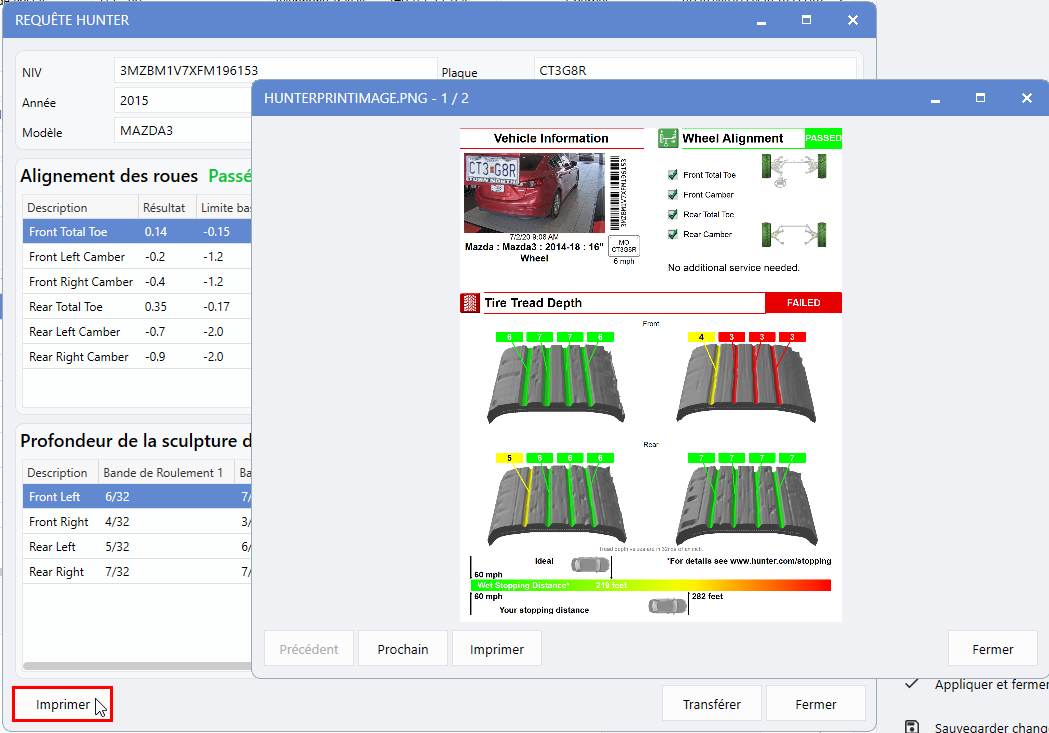Click the Bande de Roulement 1 column header

pyautogui.click(x=166, y=473)
